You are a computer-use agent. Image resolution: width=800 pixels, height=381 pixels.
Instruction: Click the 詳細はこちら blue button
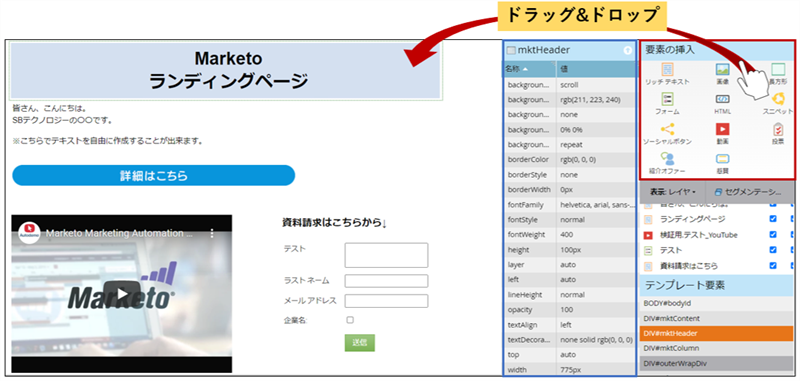coord(154,176)
